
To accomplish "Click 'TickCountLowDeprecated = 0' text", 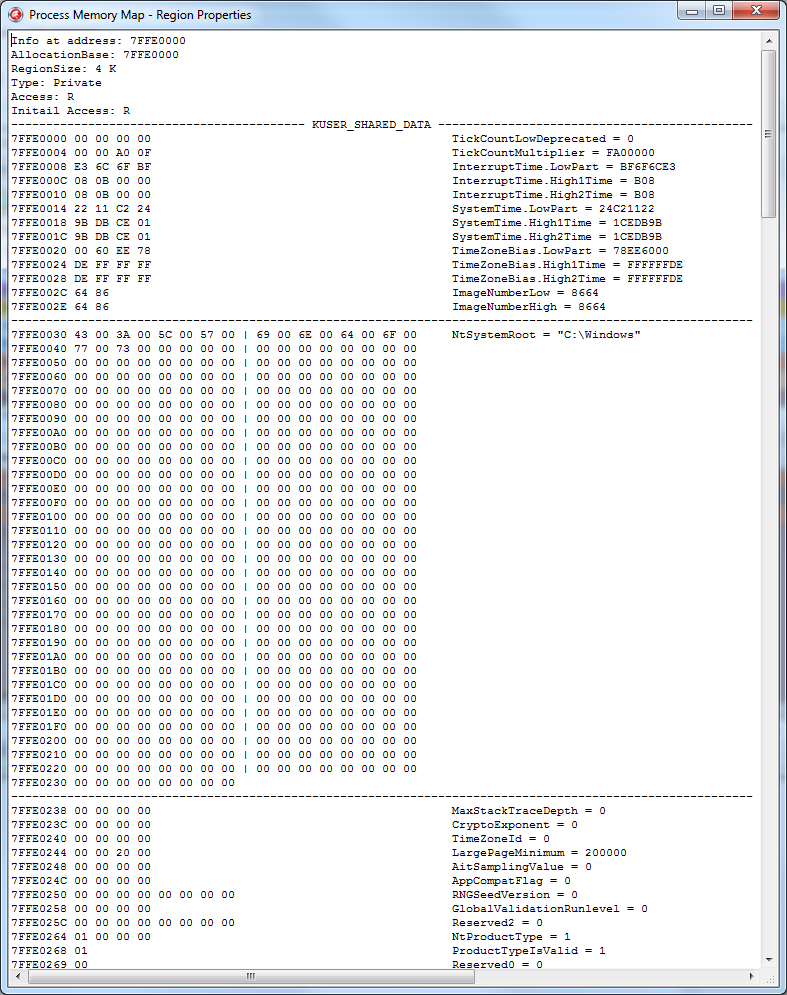I will 543,138.
